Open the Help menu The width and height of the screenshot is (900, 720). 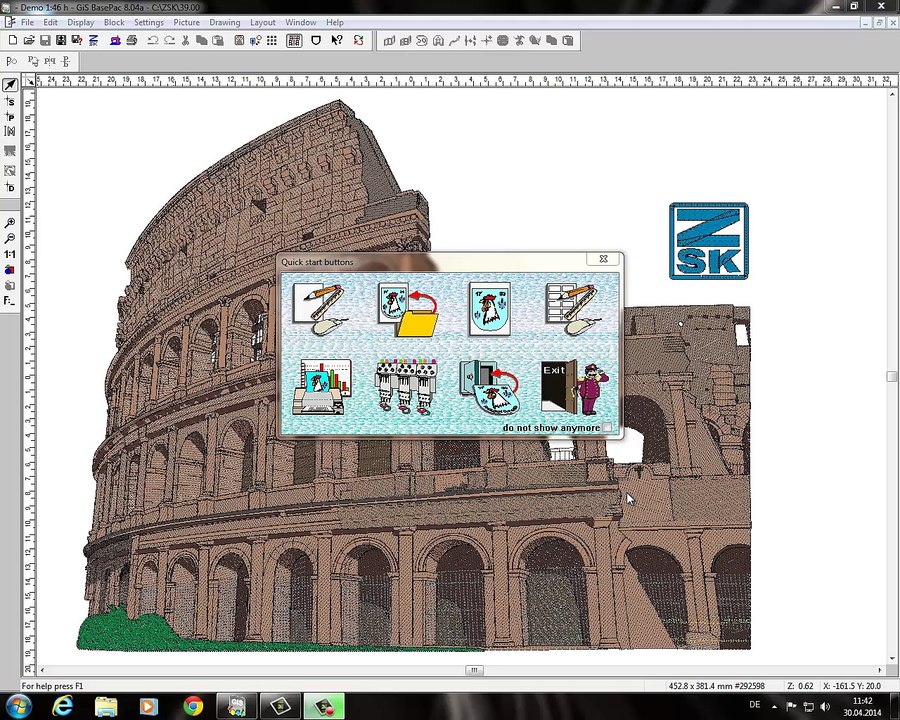click(x=335, y=22)
